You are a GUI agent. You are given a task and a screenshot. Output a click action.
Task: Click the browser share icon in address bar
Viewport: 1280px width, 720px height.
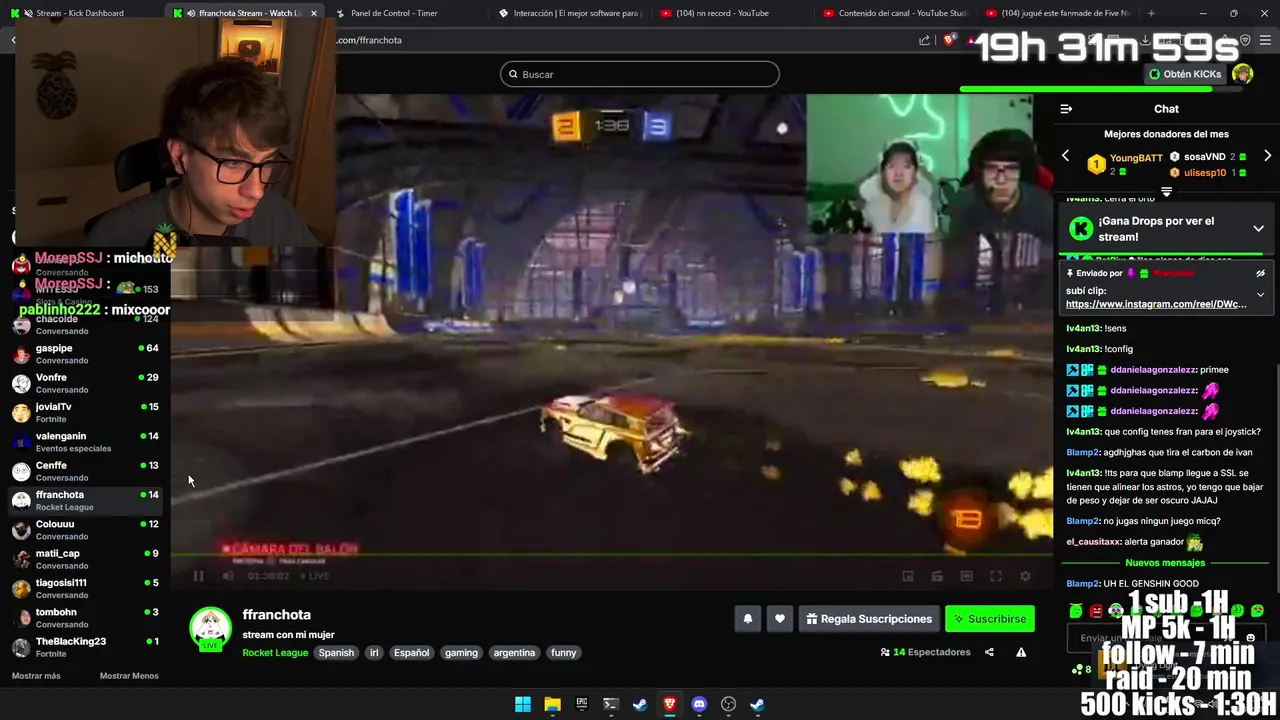(924, 40)
